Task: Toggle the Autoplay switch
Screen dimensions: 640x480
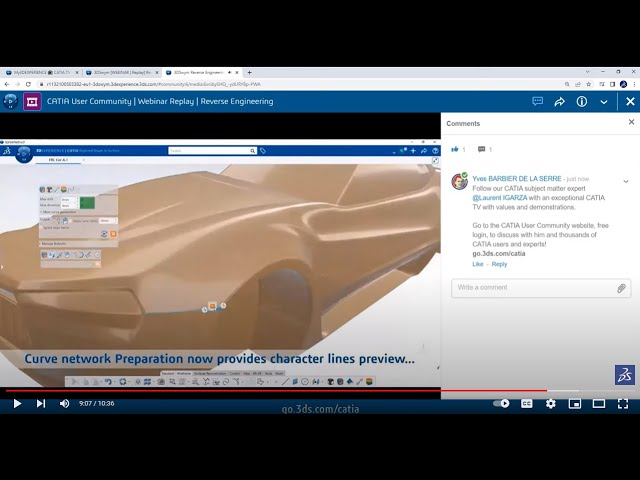Action: click(501, 403)
